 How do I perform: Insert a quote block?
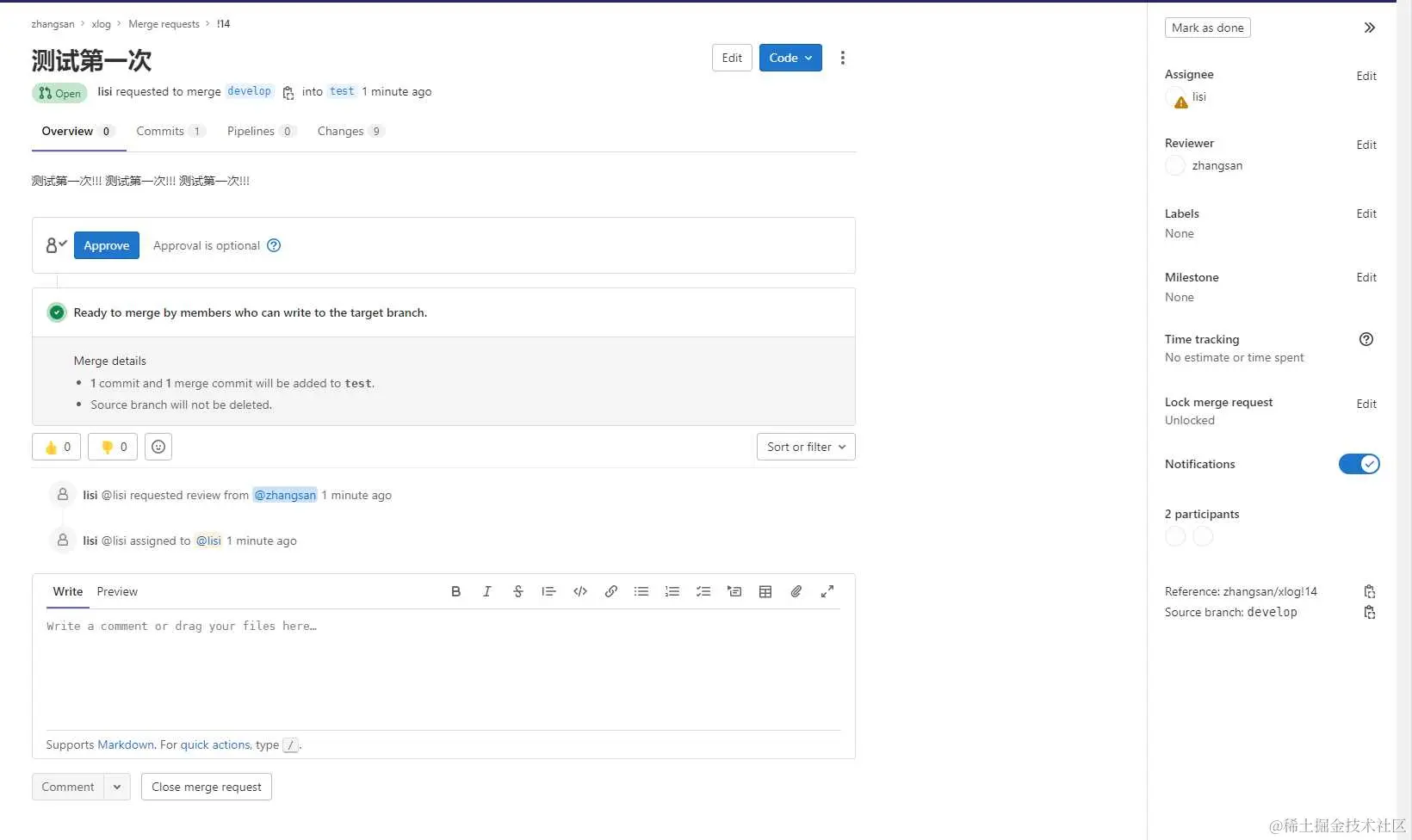point(548,591)
